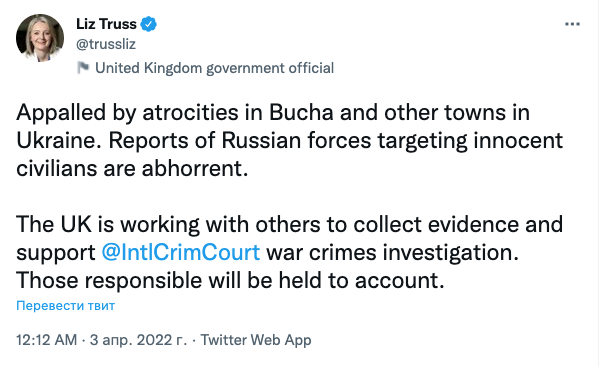
Task: Click the line starting with Appalled by atrocities
Action: point(273,113)
